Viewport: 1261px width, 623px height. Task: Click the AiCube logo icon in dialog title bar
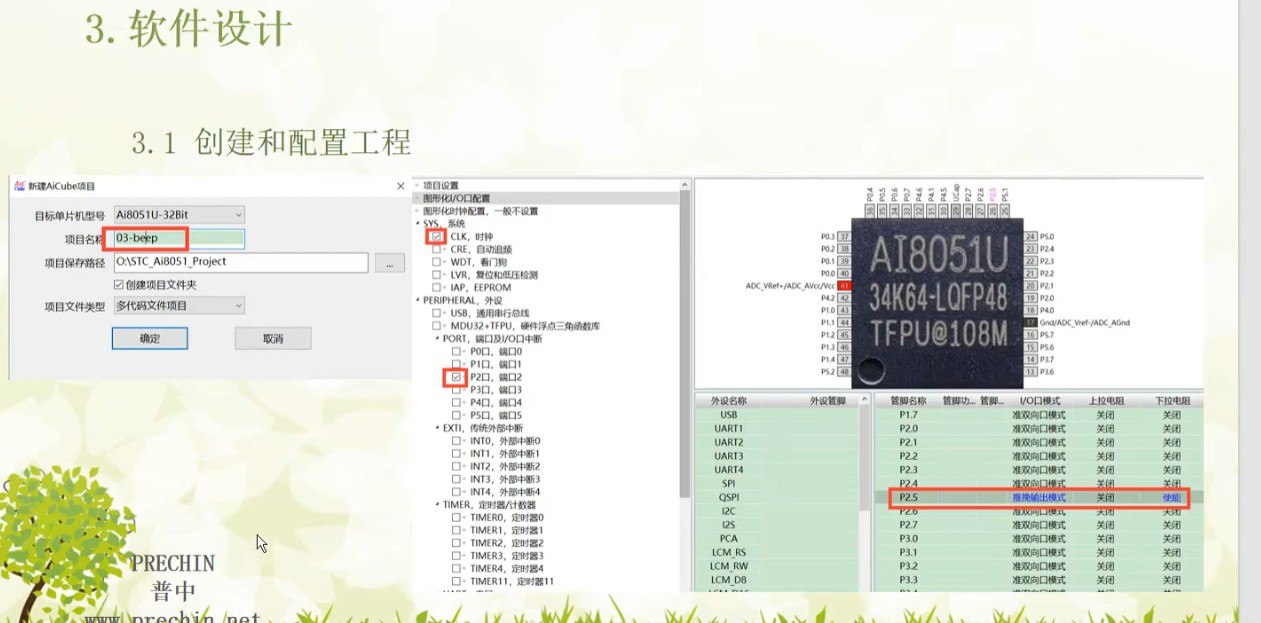[x=17, y=185]
